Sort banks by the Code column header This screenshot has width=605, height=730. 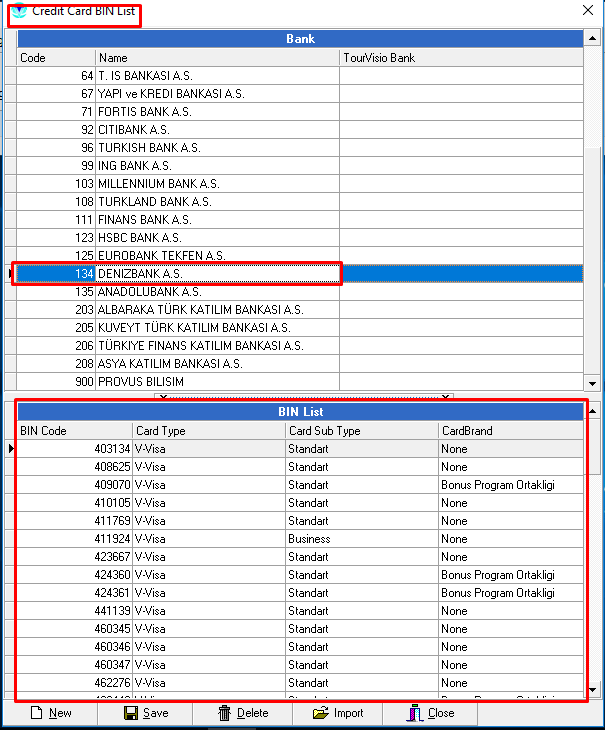tap(56, 58)
